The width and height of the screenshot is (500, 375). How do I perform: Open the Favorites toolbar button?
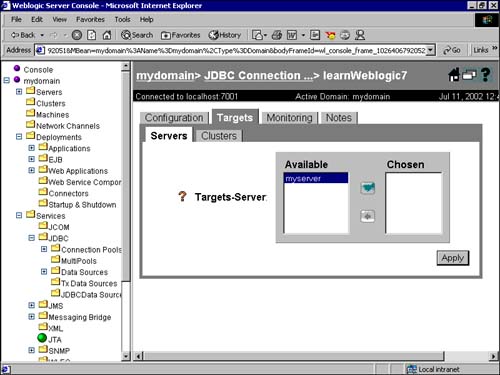[181, 35]
